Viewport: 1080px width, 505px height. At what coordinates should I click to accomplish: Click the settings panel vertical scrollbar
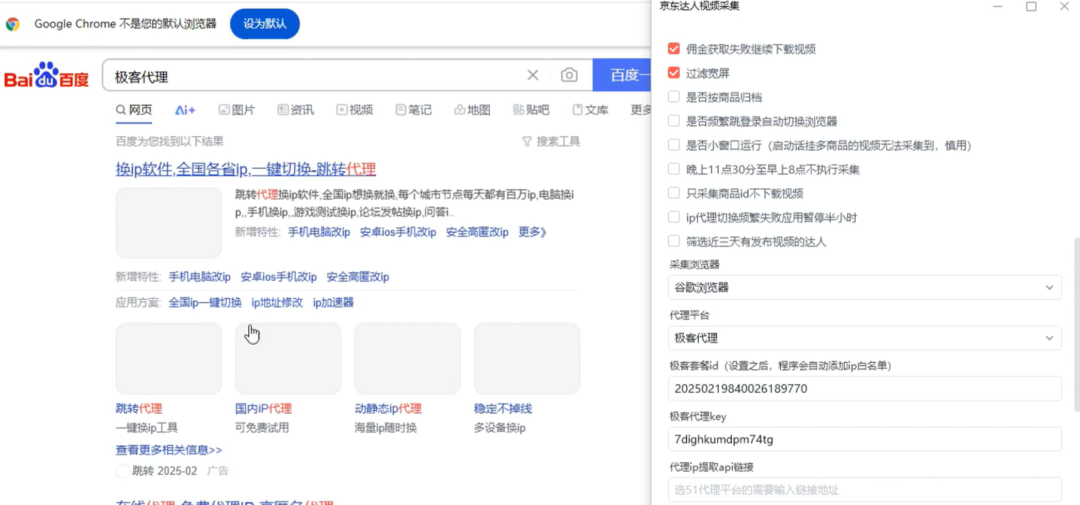click(1077, 322)
